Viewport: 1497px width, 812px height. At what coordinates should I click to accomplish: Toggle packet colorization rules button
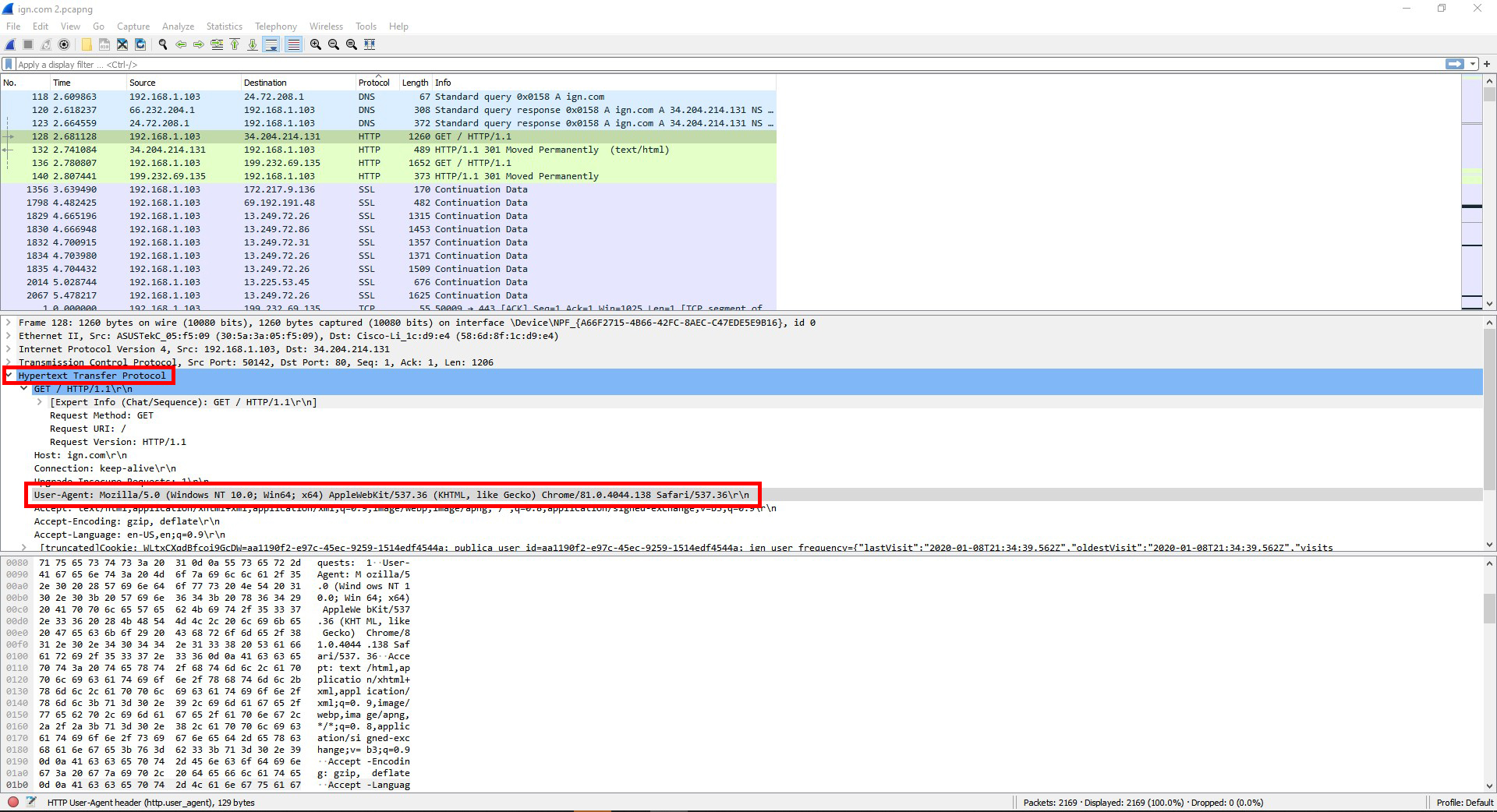coord(293,44)
